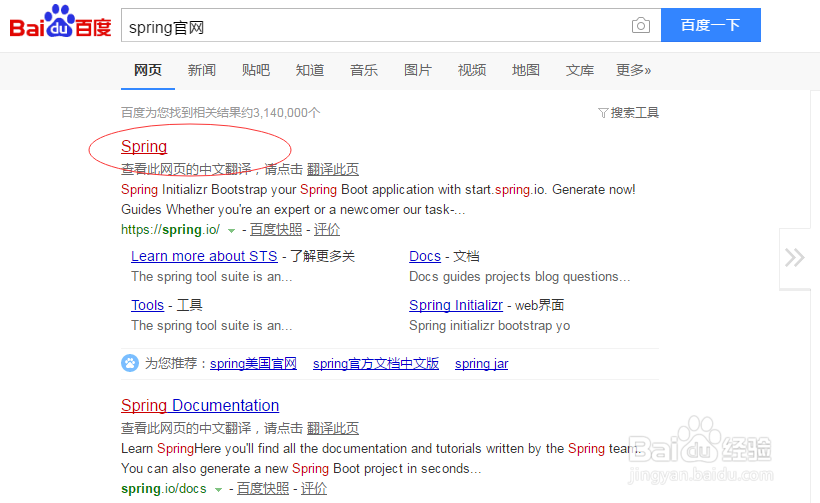Image resolution: width=820 pixels, height=503 pixels.
Task: Click 翻译此页 under the Spring result
Action: 333,169
